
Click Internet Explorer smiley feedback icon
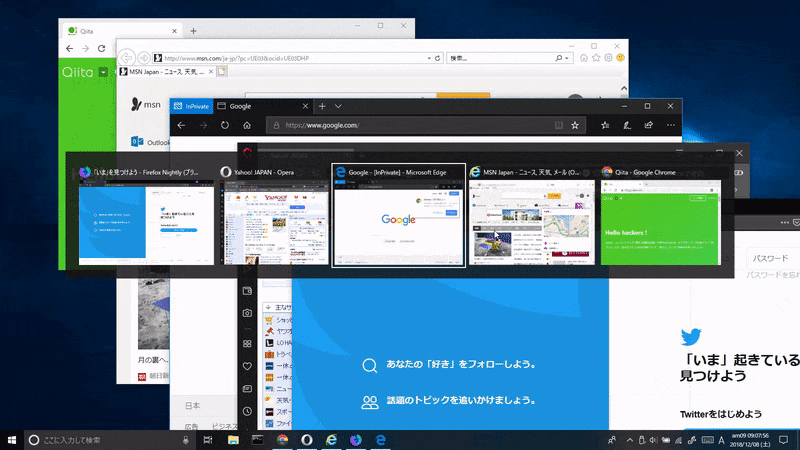coord(620,58)
